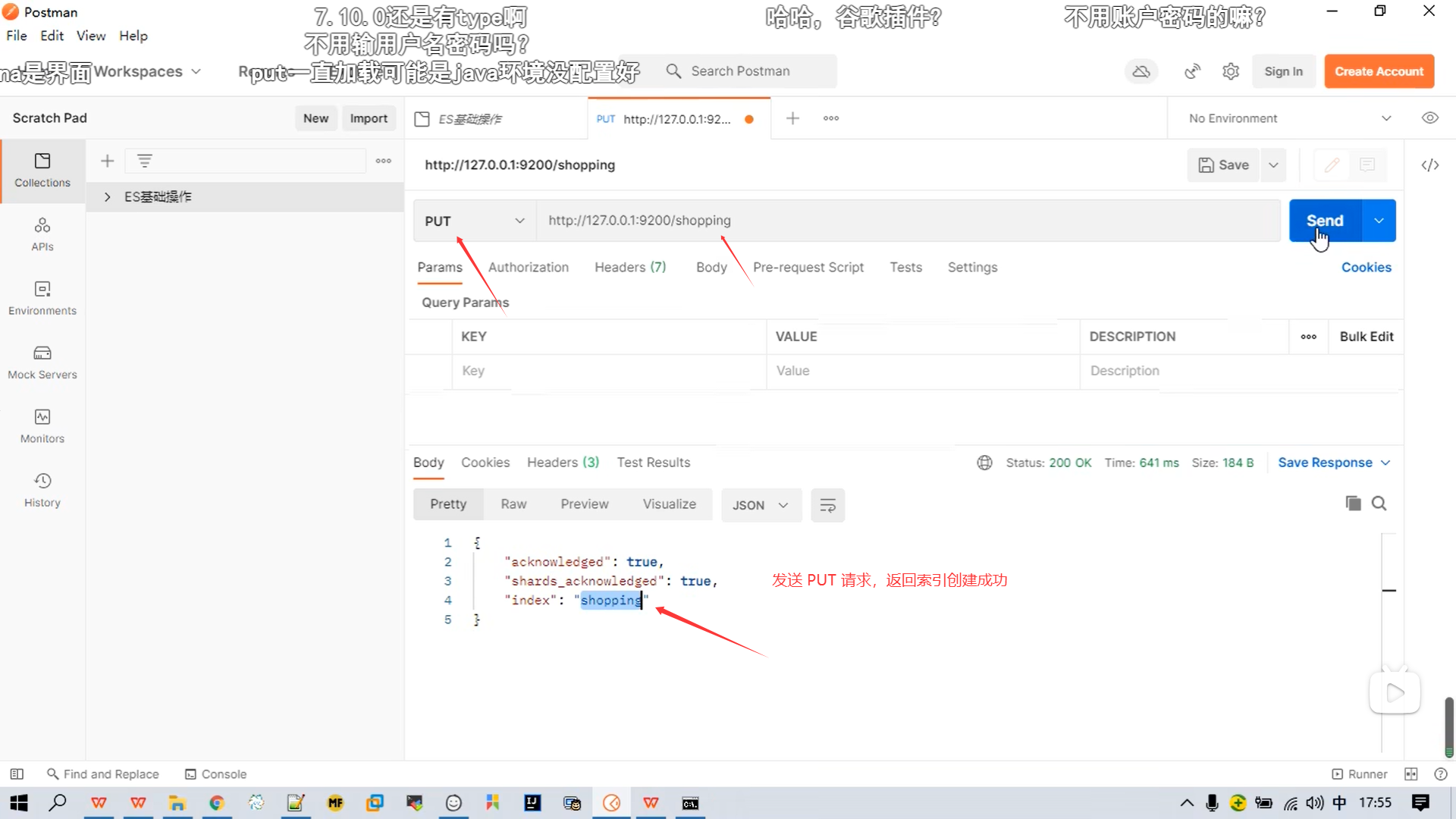Search within the response body
This screenshot has height=819, width=1456.
(x=1379, y=504)
